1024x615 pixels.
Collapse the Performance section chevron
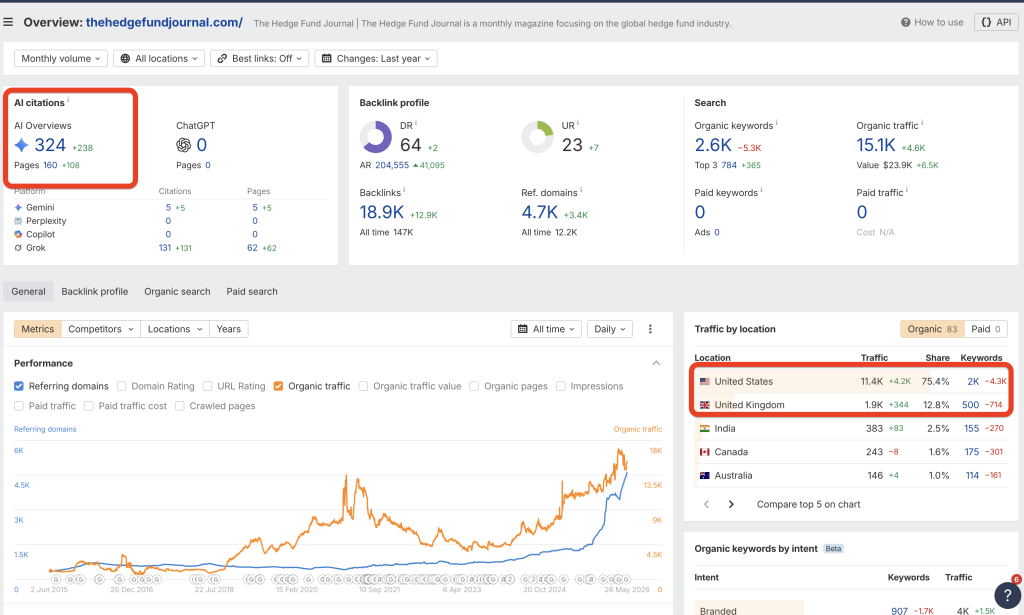point(656,363)
